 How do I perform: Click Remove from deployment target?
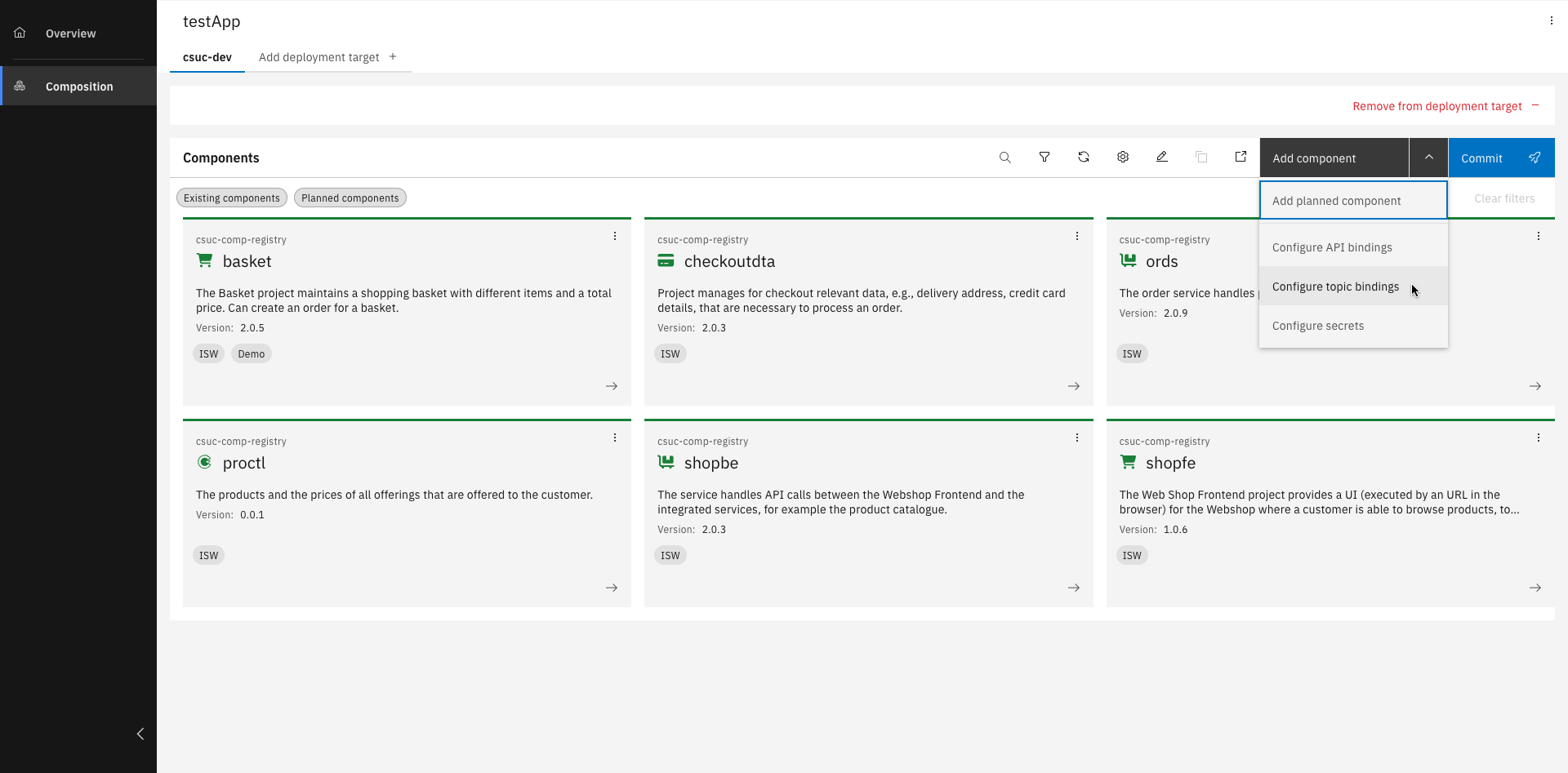pos(1437,106)
